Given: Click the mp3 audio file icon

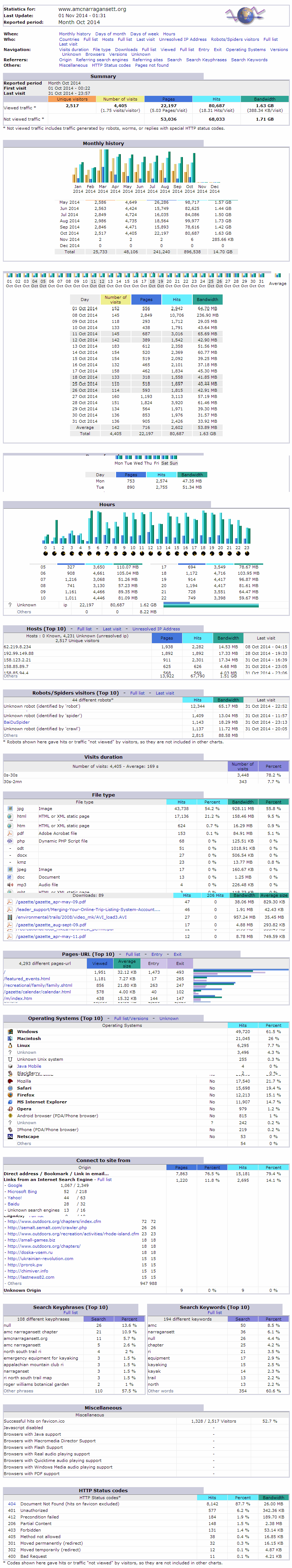Looking at the screenshot, I should pos(10,884).
